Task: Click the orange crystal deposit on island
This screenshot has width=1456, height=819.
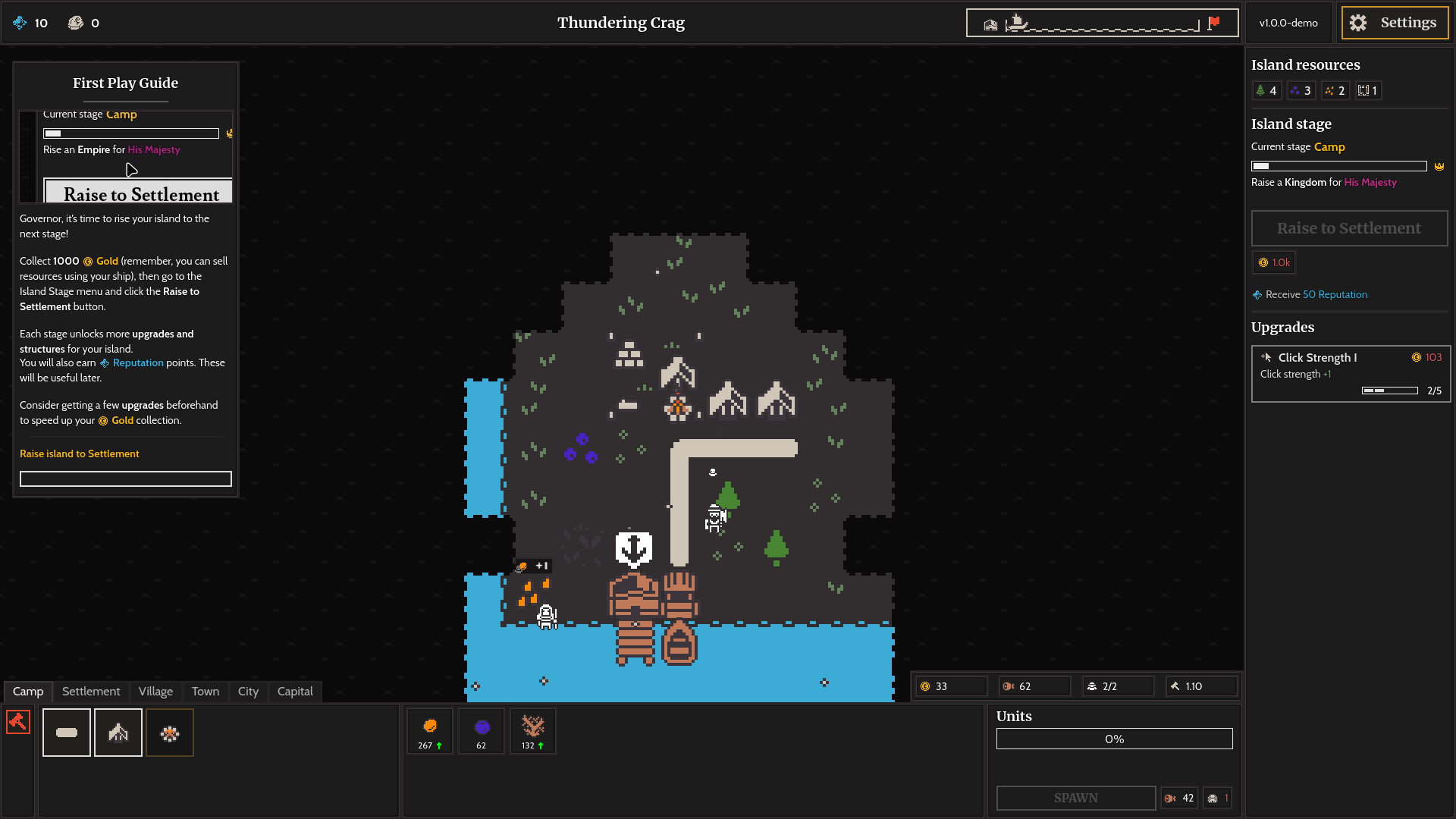Action: coord(533,592)
